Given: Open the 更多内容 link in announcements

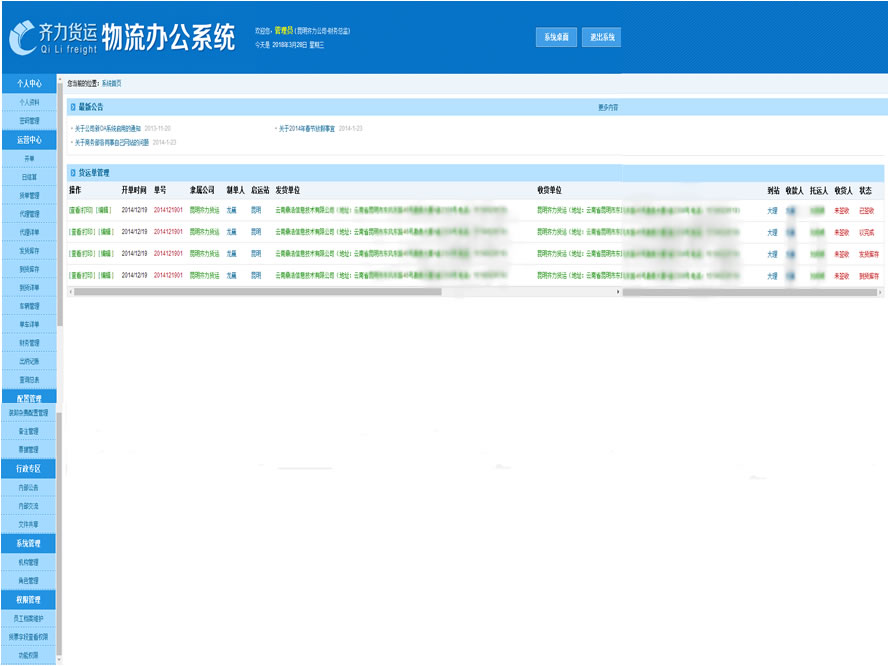Looking at the screenshot, I should [x=608, y=107].
